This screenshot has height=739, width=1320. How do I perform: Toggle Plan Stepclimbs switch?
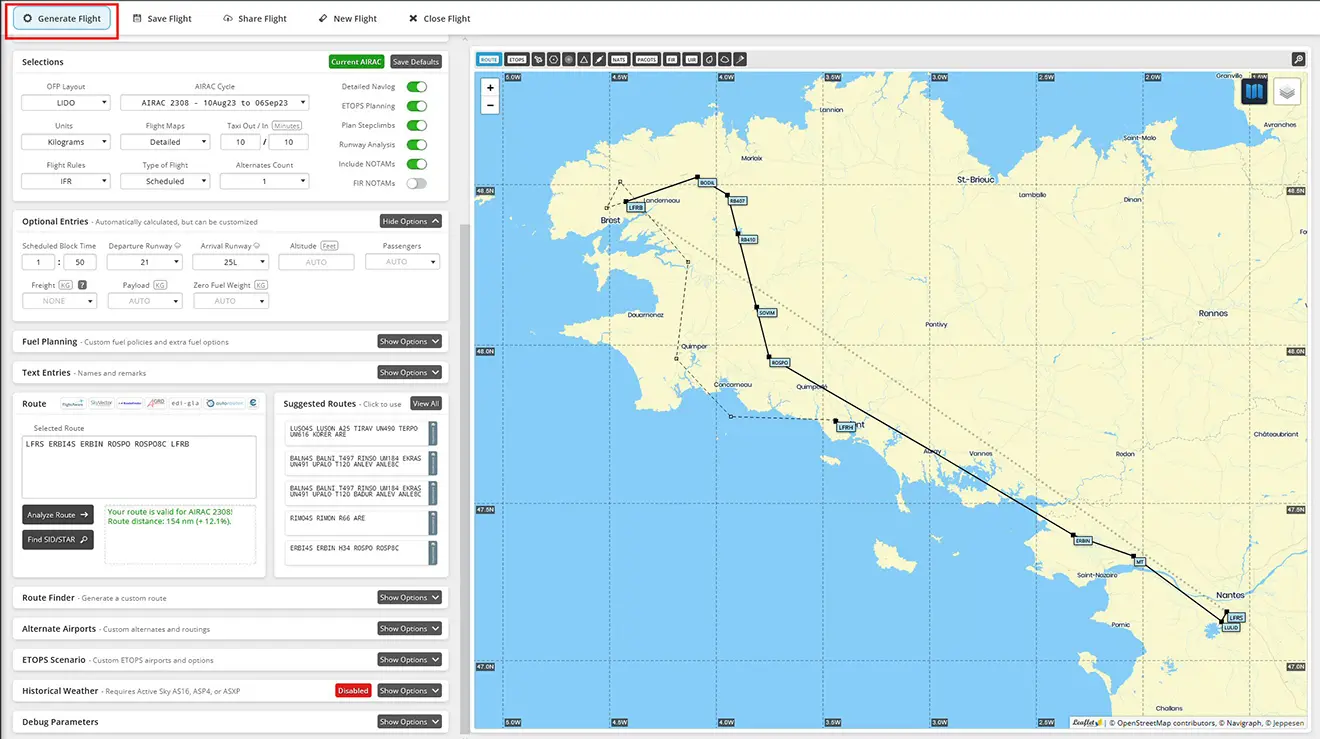tap(416, 125)
